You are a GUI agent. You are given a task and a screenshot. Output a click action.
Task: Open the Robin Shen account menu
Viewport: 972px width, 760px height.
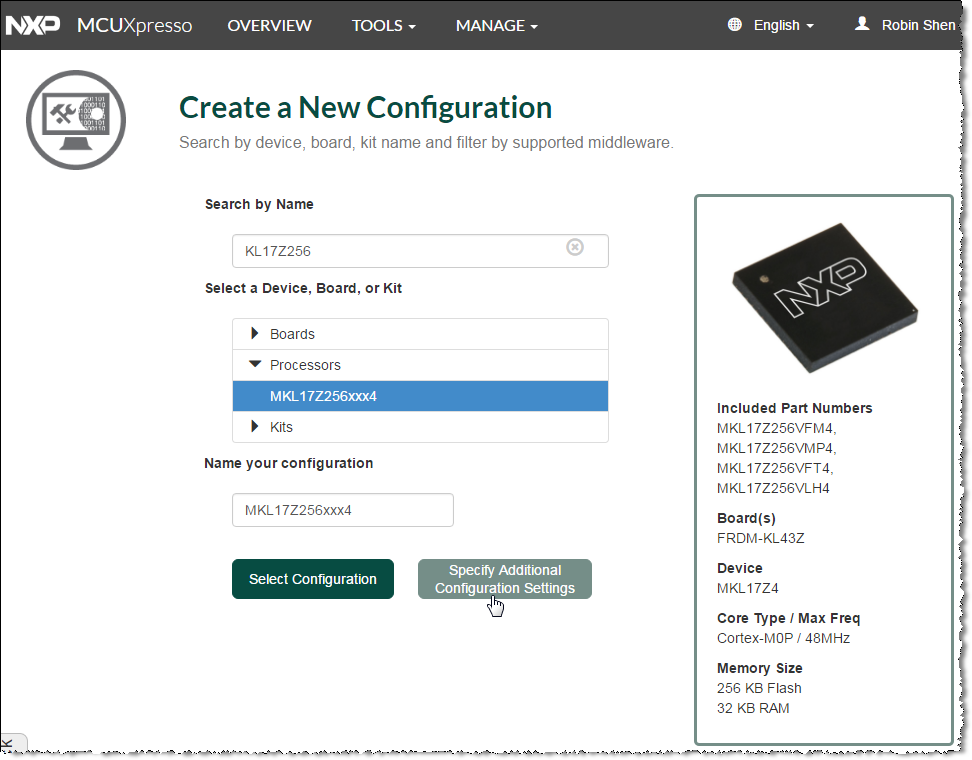(918, 25)
